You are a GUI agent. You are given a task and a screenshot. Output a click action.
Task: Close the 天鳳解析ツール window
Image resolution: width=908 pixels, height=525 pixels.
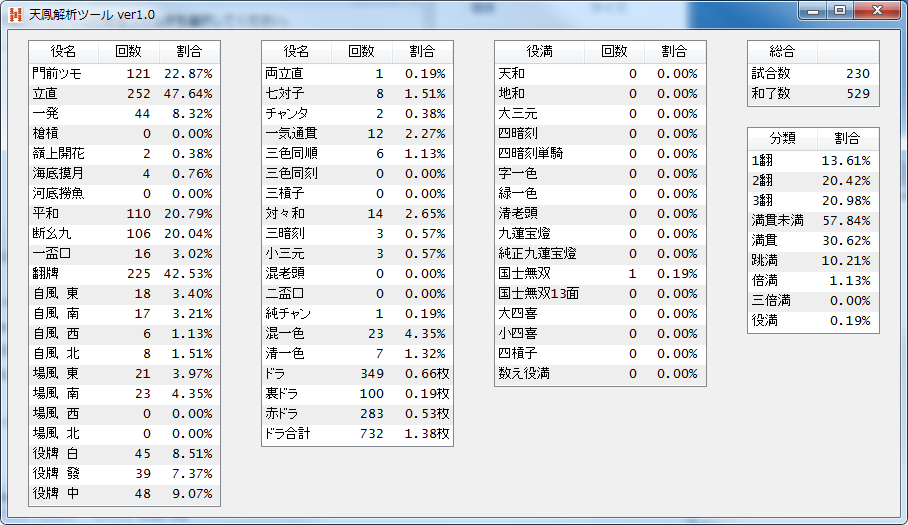coord(877,10)
